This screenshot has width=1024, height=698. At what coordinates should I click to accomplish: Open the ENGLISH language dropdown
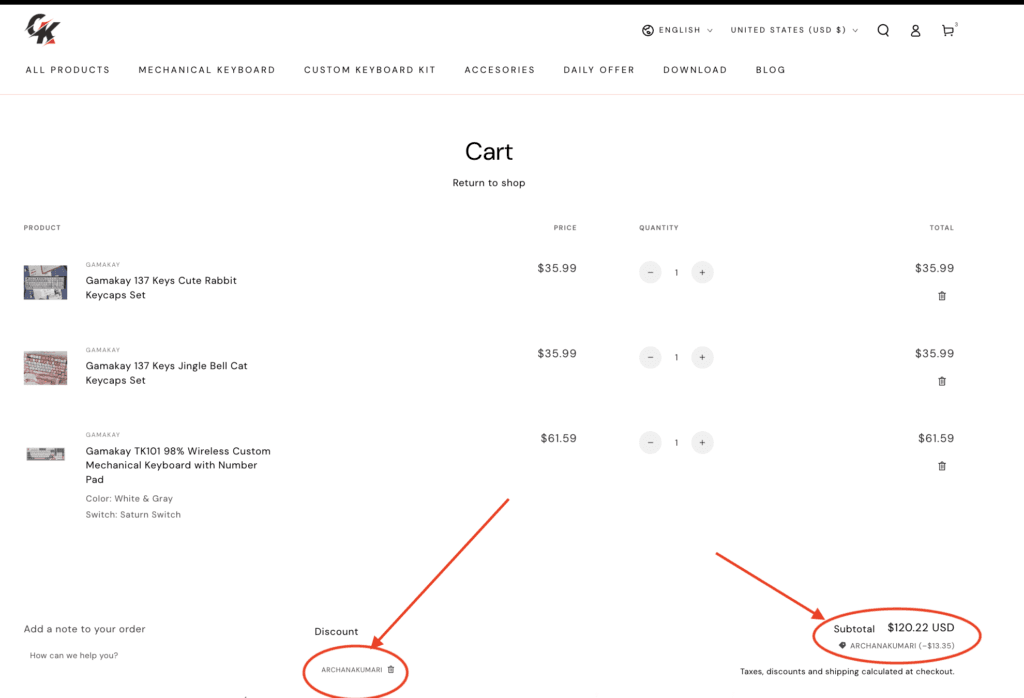click(x=678, y=30)
